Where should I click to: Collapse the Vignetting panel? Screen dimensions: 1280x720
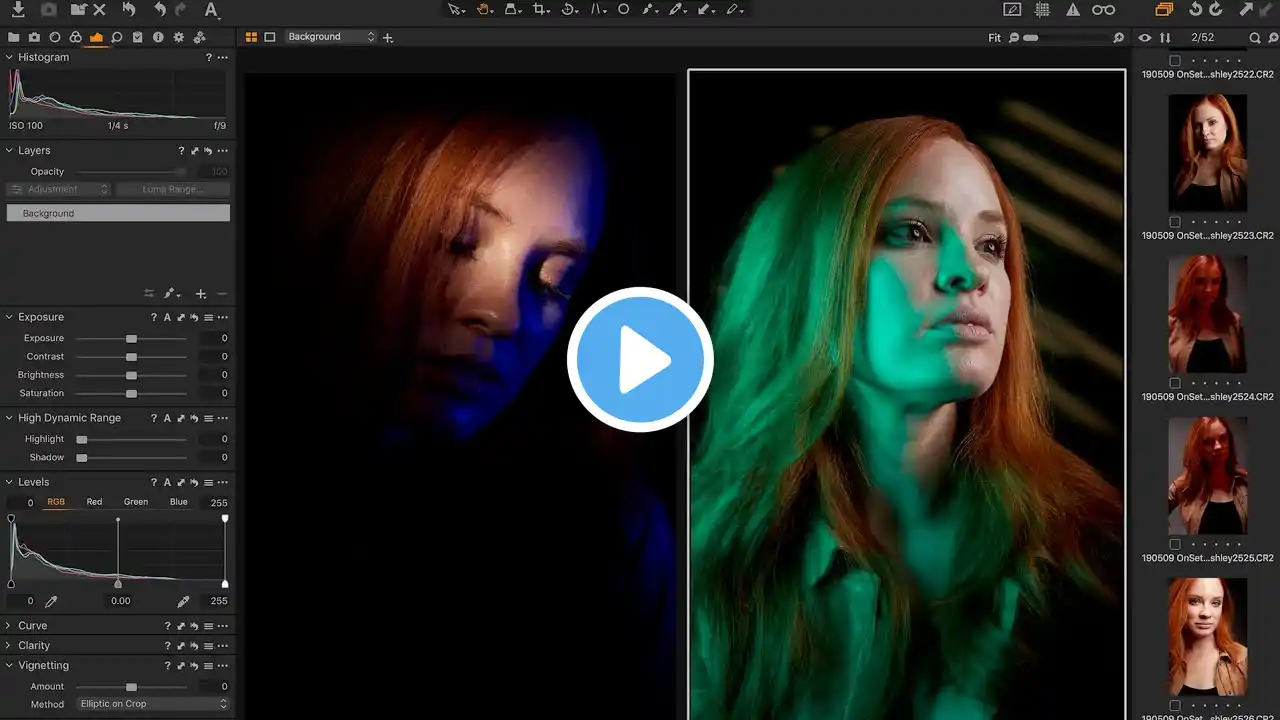10,665
